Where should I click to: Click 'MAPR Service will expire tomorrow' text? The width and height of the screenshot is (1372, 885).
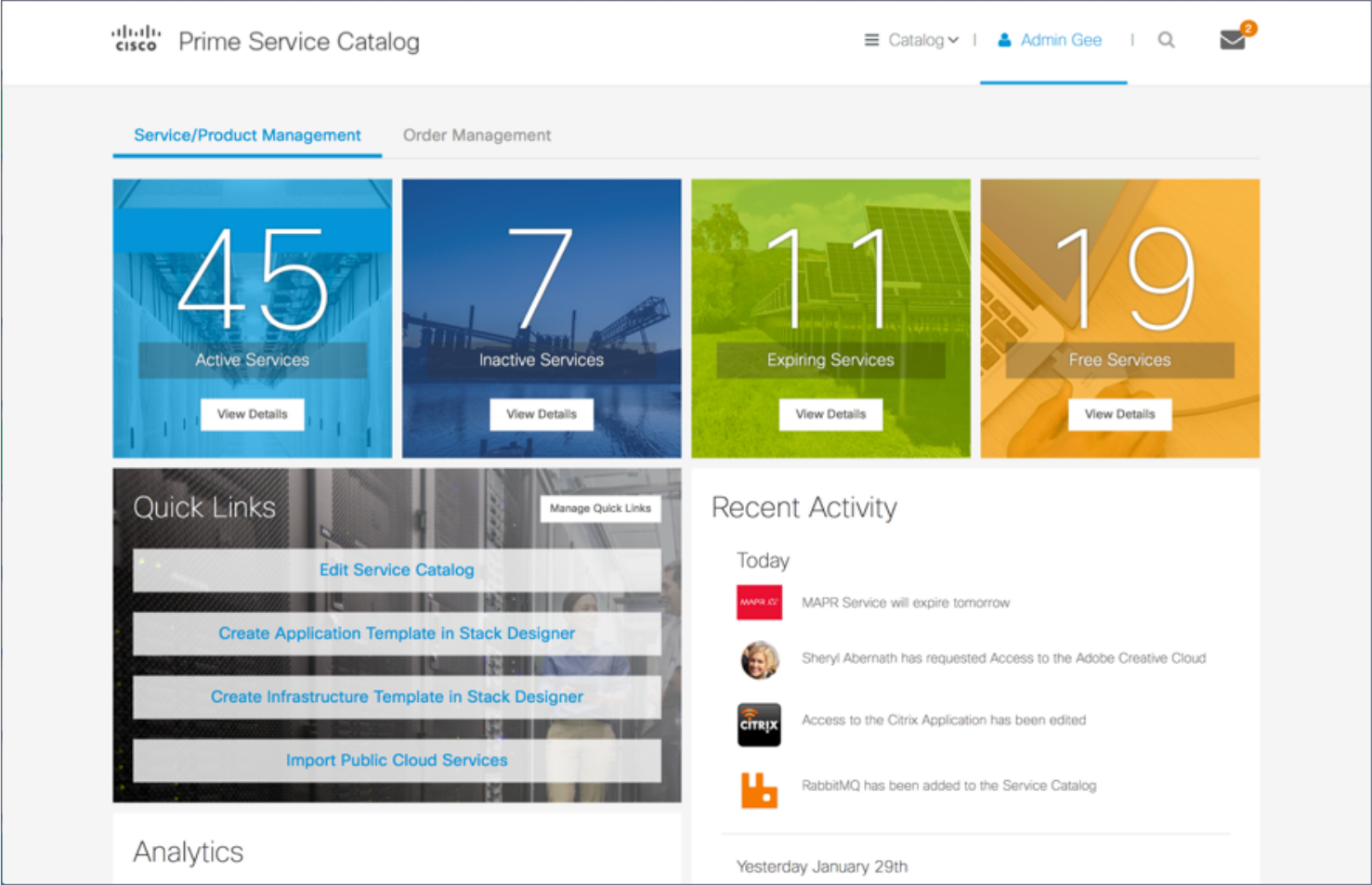click(906, 603)
